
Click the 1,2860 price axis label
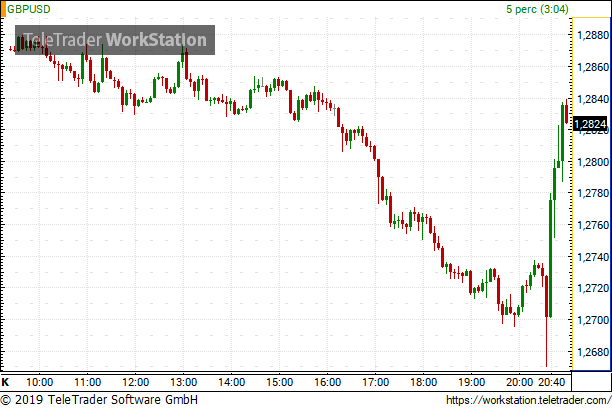click(x=593, y=67)
